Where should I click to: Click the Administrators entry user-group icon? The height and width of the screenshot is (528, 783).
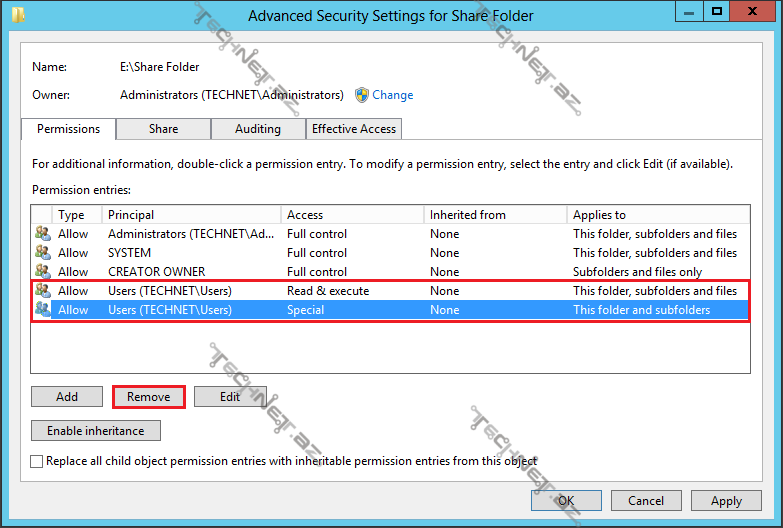coord(42,234)
